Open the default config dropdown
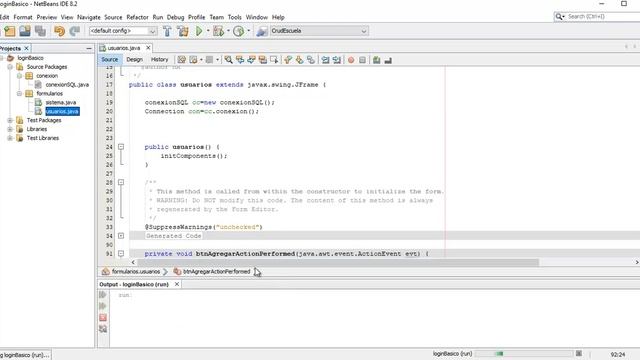Screen dimensions: 640x360 click(123, 31)
